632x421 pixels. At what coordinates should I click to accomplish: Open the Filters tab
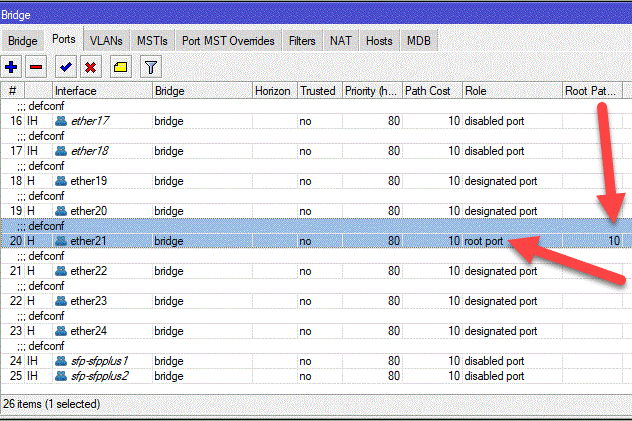(x=302, y=41)
